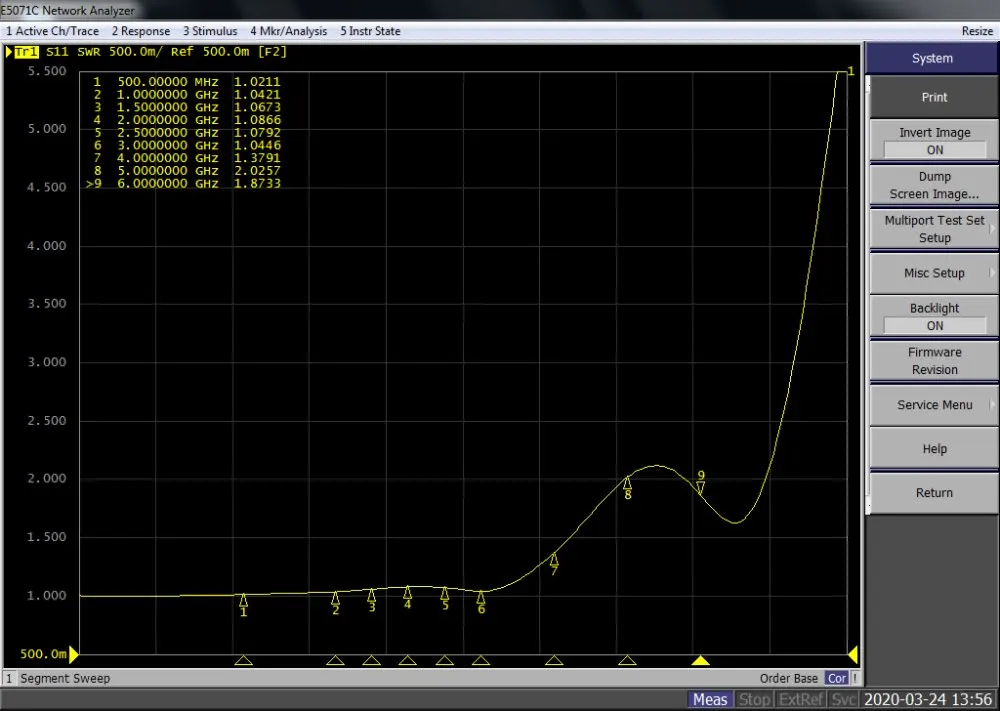Click Dump Screen Image softkey

934,185
